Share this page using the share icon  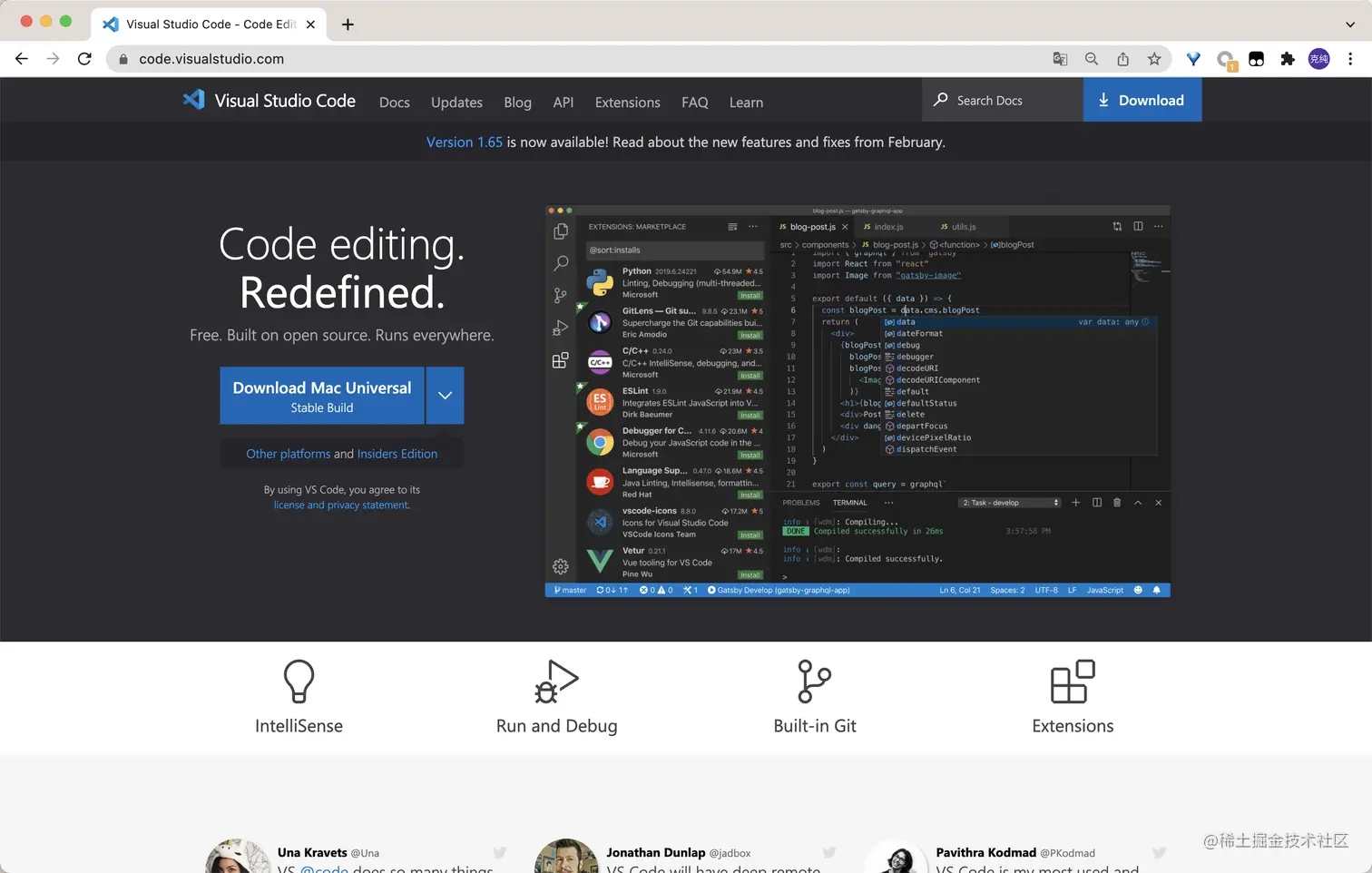click(1122, 59)
